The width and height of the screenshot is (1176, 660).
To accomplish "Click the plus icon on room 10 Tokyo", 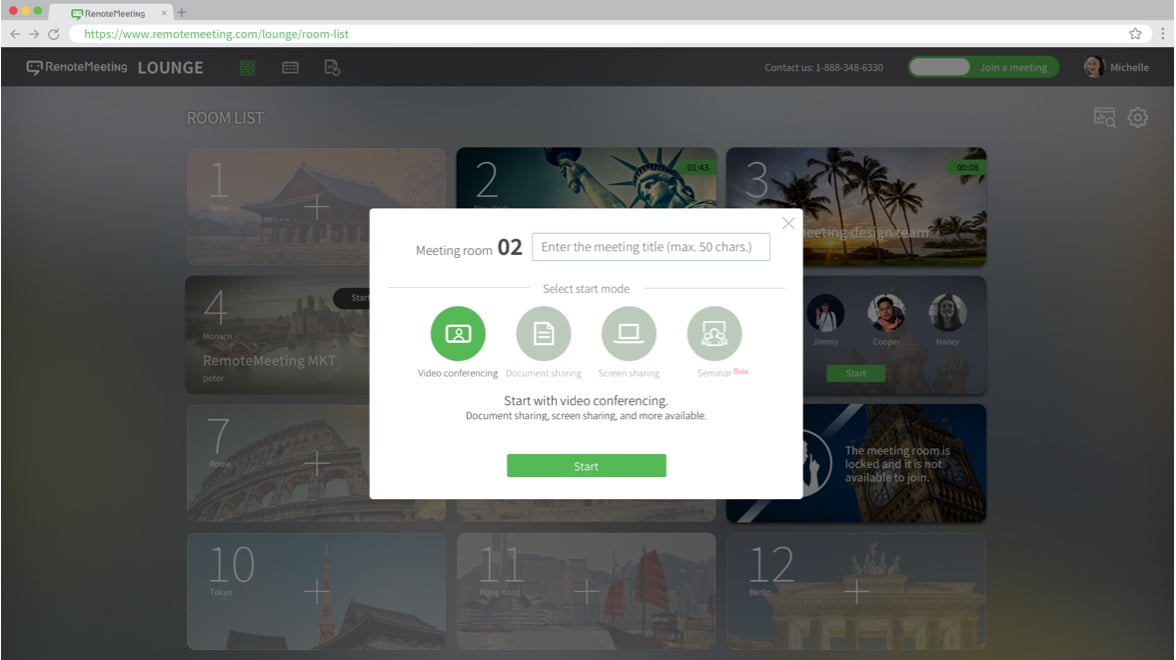I will 316,591.
